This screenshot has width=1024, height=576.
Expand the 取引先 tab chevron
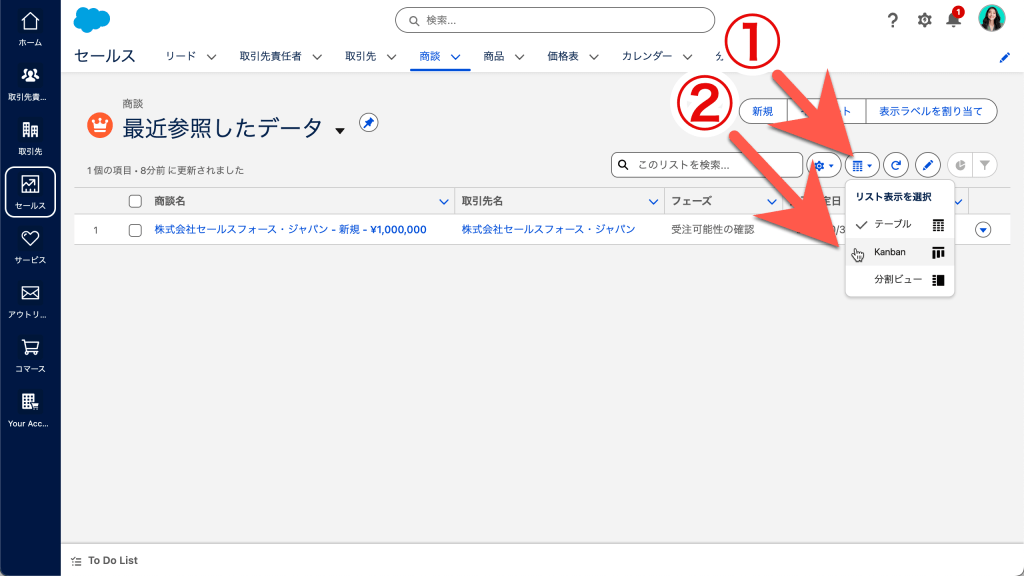coord(391,57)
